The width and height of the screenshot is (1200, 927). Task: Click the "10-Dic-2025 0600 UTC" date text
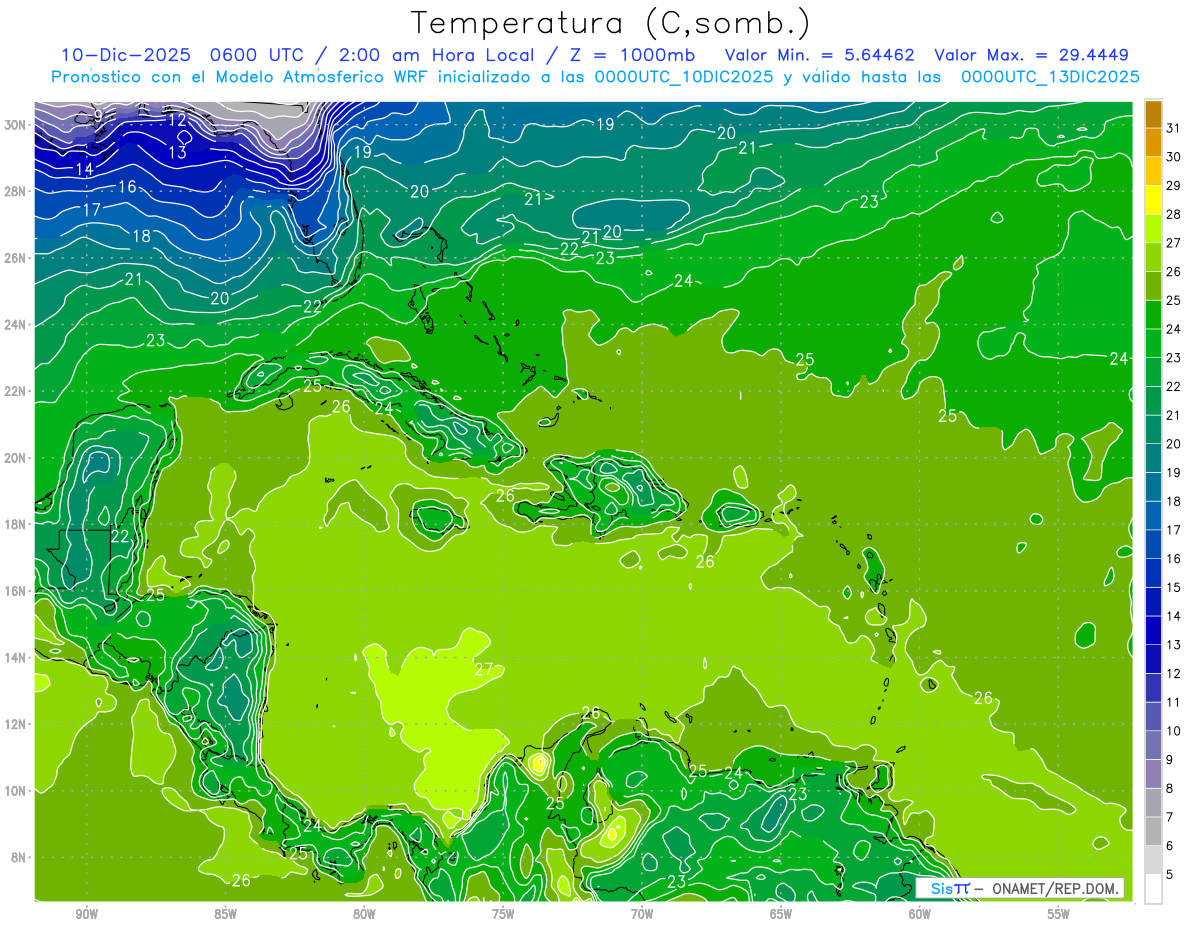point(182,55)
